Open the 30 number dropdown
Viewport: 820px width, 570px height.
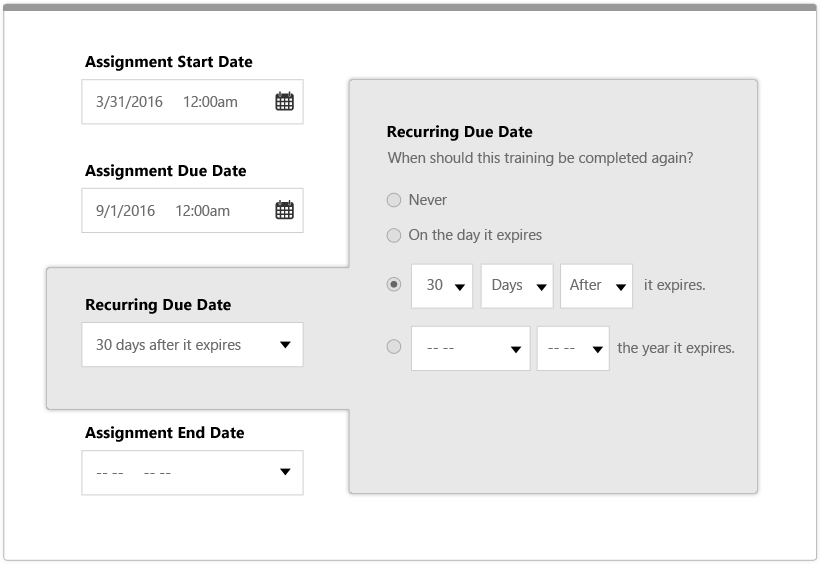point(442,286)
